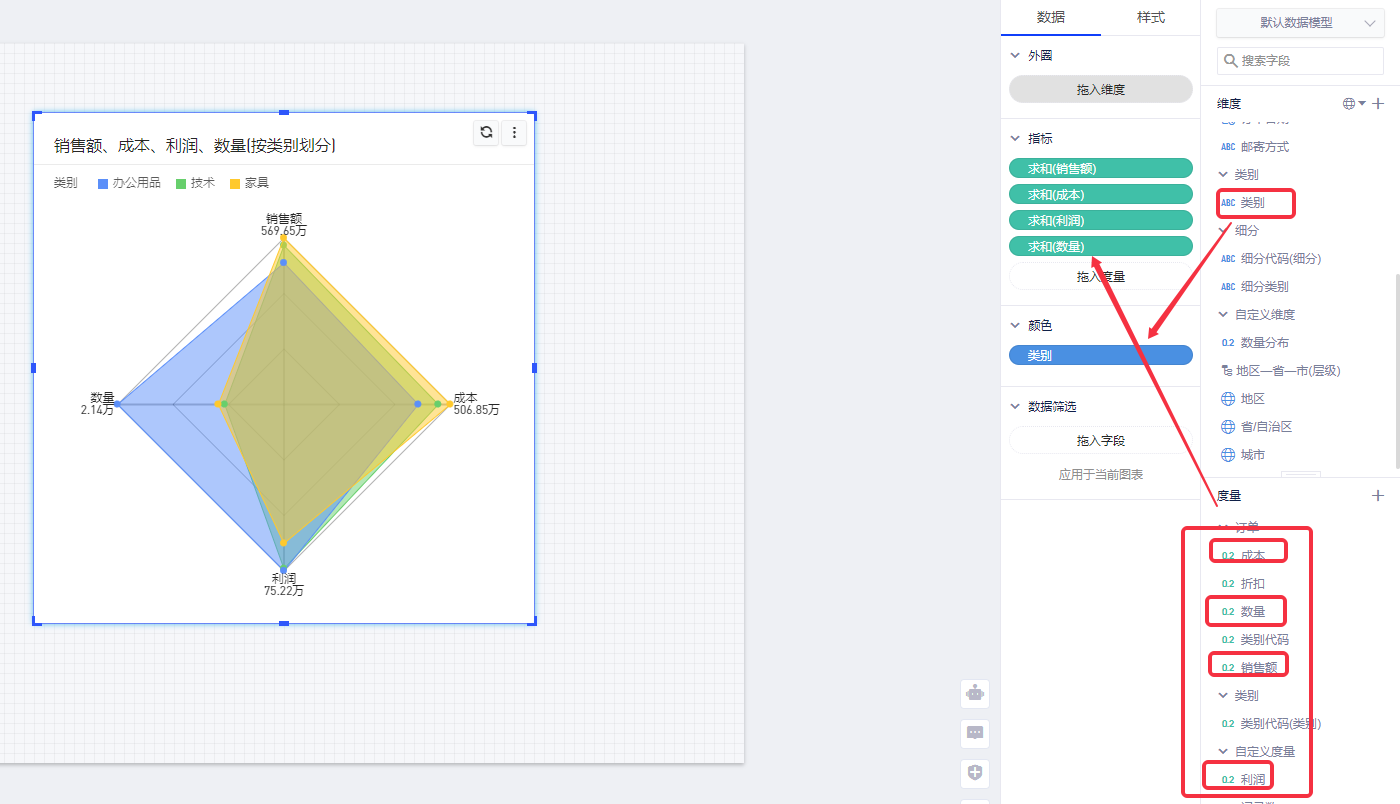Click the blue 类别 color field pill
This screenshot has height=804, width=1400.
coord(1100,355)
